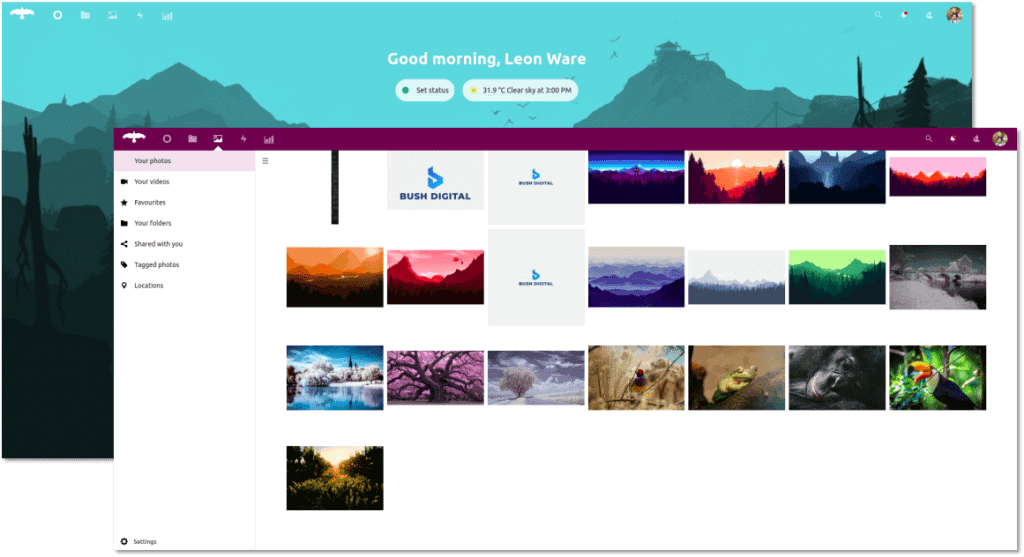Open contacts icon in purple header
The width and height of the screenshot is (1024, 557).
[x=976, y=138]
